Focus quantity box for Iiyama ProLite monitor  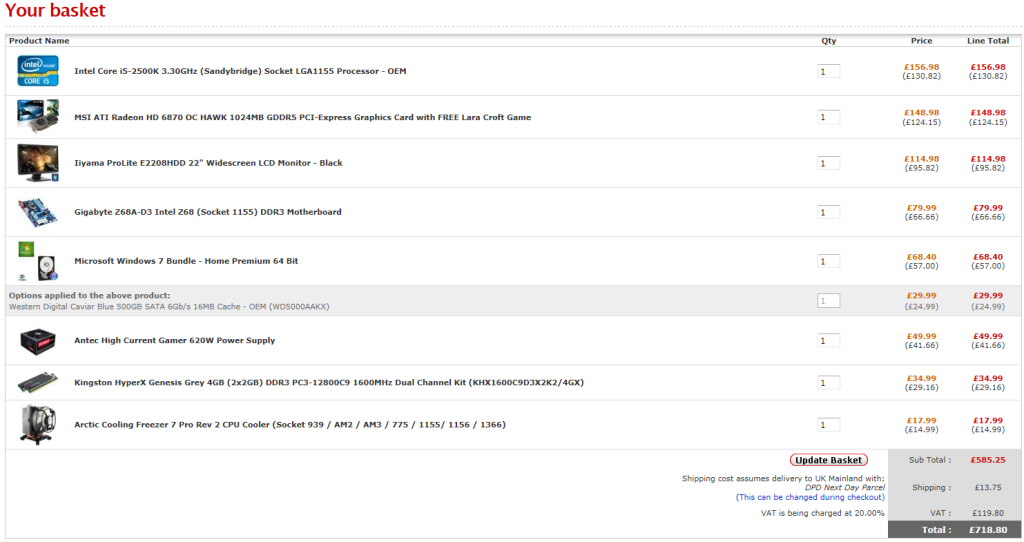pos(829,163)
